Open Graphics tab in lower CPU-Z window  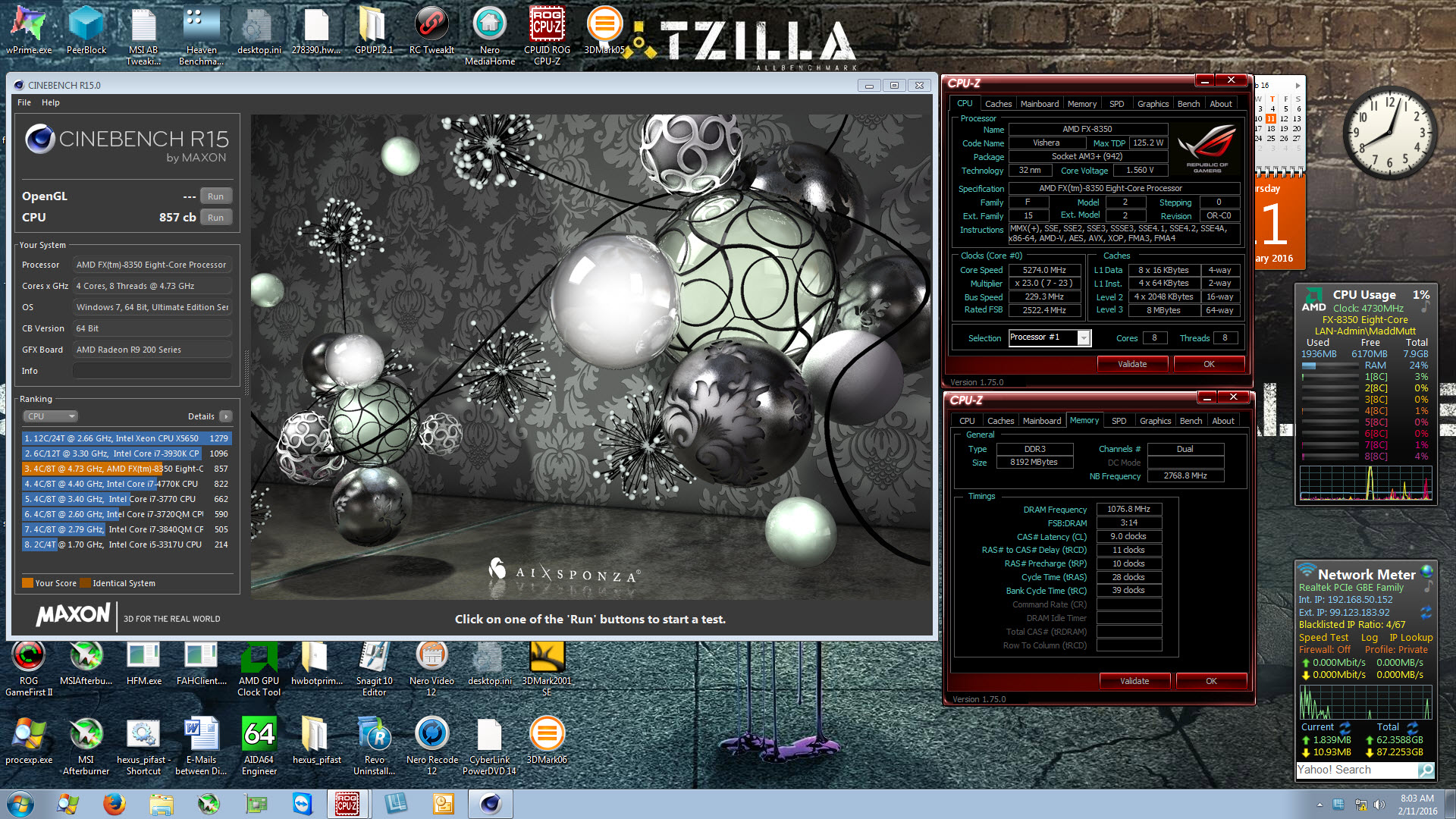click(x=1155, y=421)
